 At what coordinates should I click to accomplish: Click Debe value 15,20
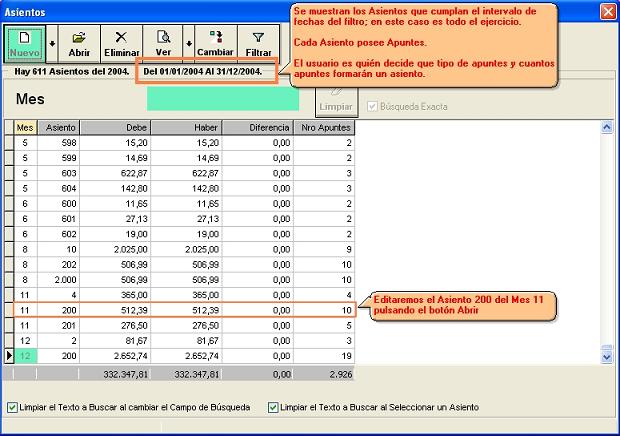pyautogui.click(x=115, y=143)
